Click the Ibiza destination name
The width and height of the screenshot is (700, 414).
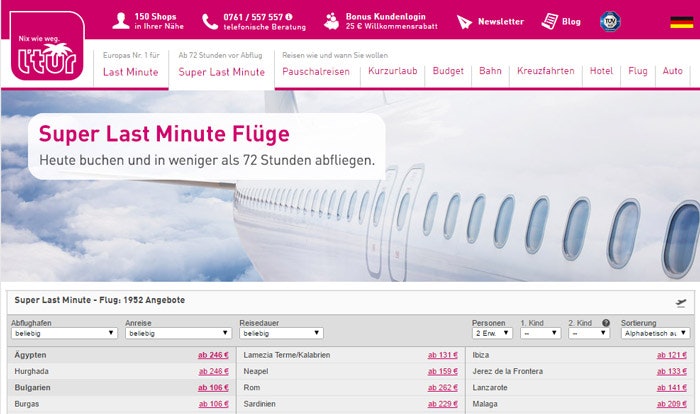(481, 355)
